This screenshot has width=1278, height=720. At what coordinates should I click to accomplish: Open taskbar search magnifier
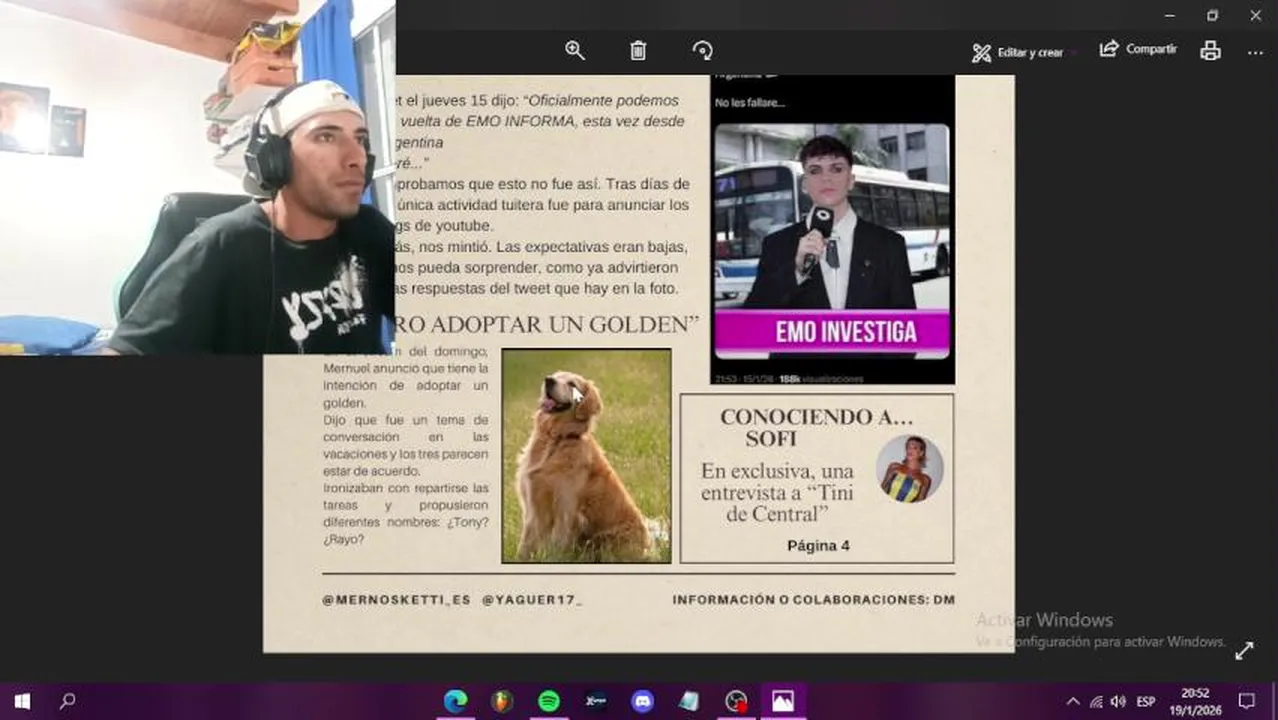pyautogui.click(x=67, y=701)
